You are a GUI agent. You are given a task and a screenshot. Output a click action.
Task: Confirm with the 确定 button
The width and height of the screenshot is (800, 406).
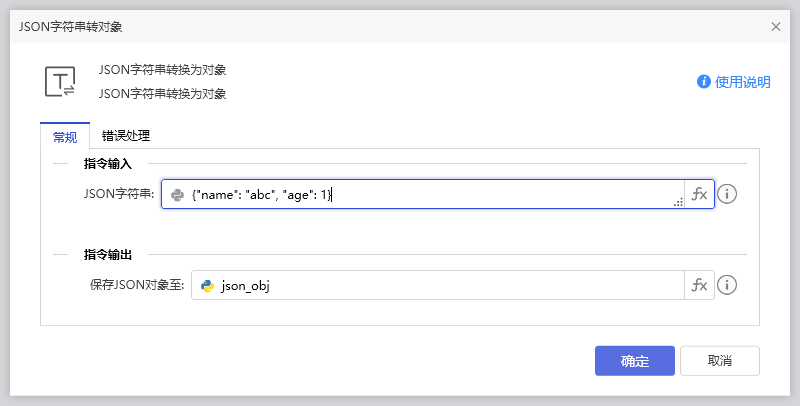click(634, 361)
